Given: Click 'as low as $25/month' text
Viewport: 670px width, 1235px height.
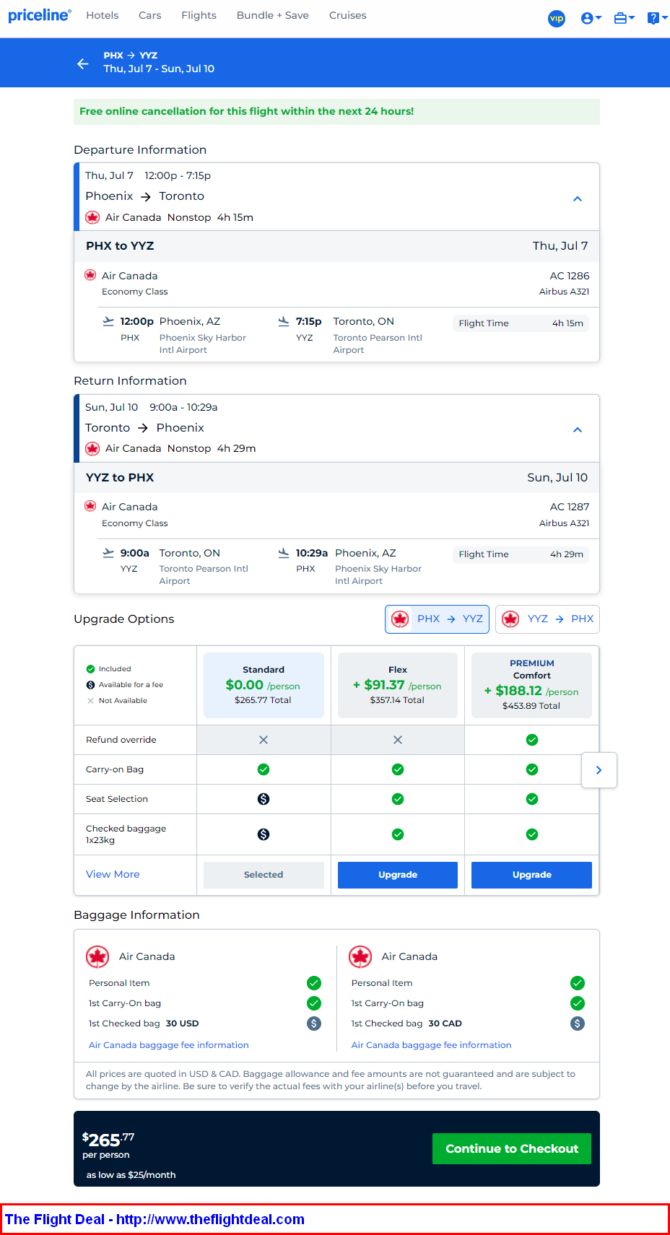Looking at the screenshot, I should tap(131, 1175).
